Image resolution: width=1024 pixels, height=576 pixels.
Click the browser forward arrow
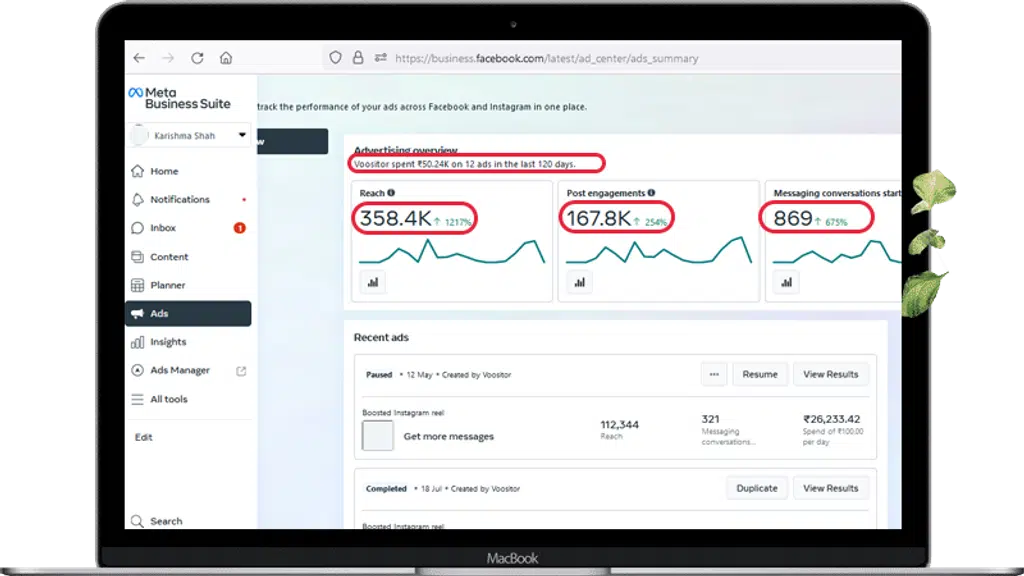(x=168, y=58)
